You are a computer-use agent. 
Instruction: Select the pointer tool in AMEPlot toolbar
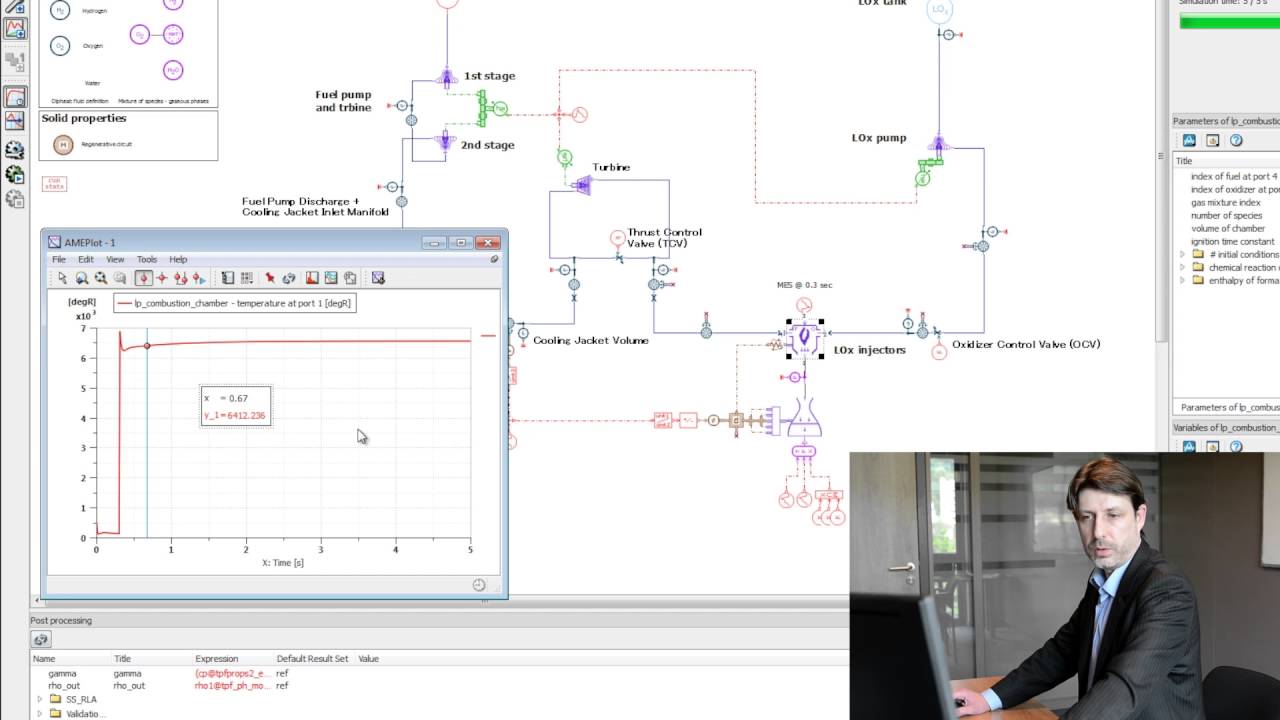(62, 278)
